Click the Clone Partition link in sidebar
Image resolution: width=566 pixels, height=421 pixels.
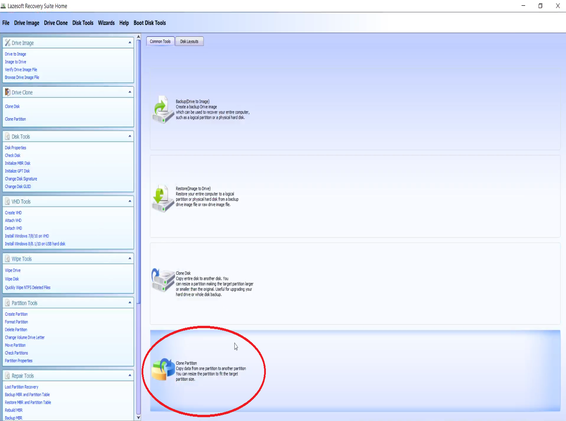coord(15,119)
